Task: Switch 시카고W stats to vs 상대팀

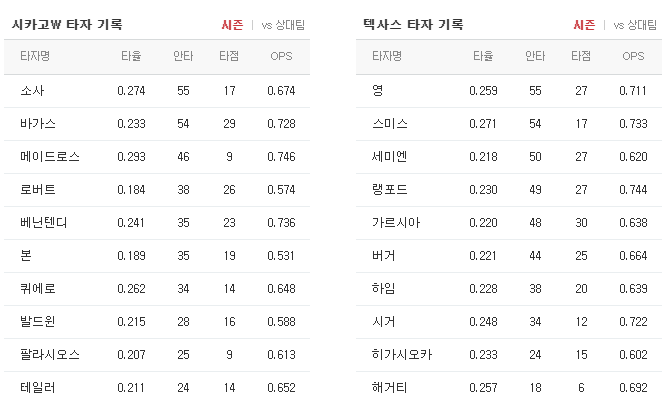Action: point(283,25)
